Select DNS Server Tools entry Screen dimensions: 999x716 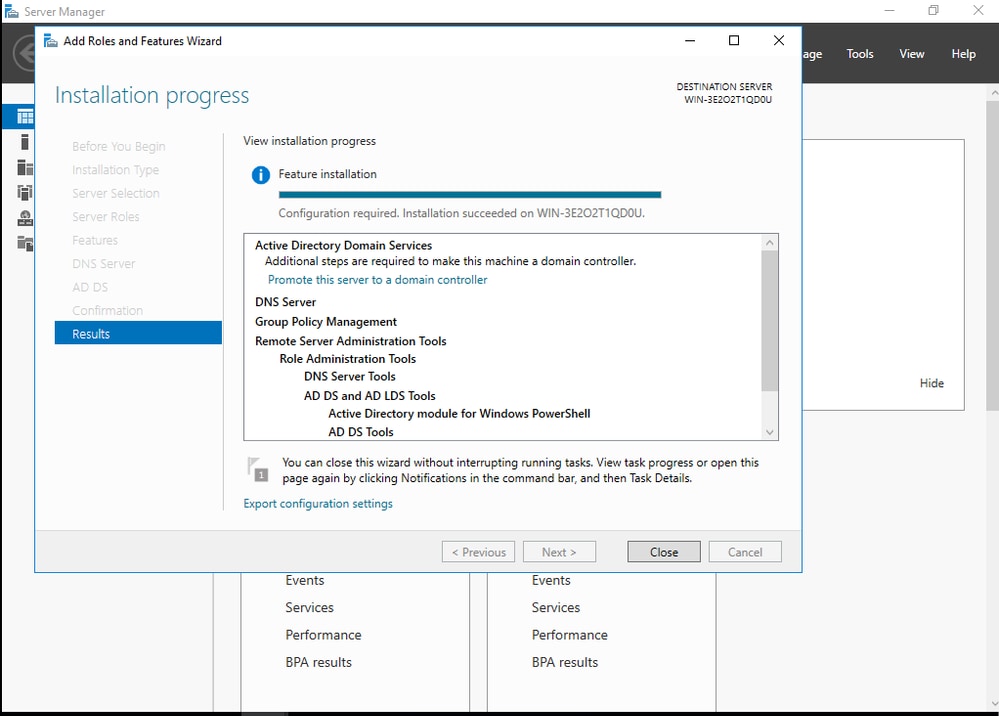click(350, 376)
